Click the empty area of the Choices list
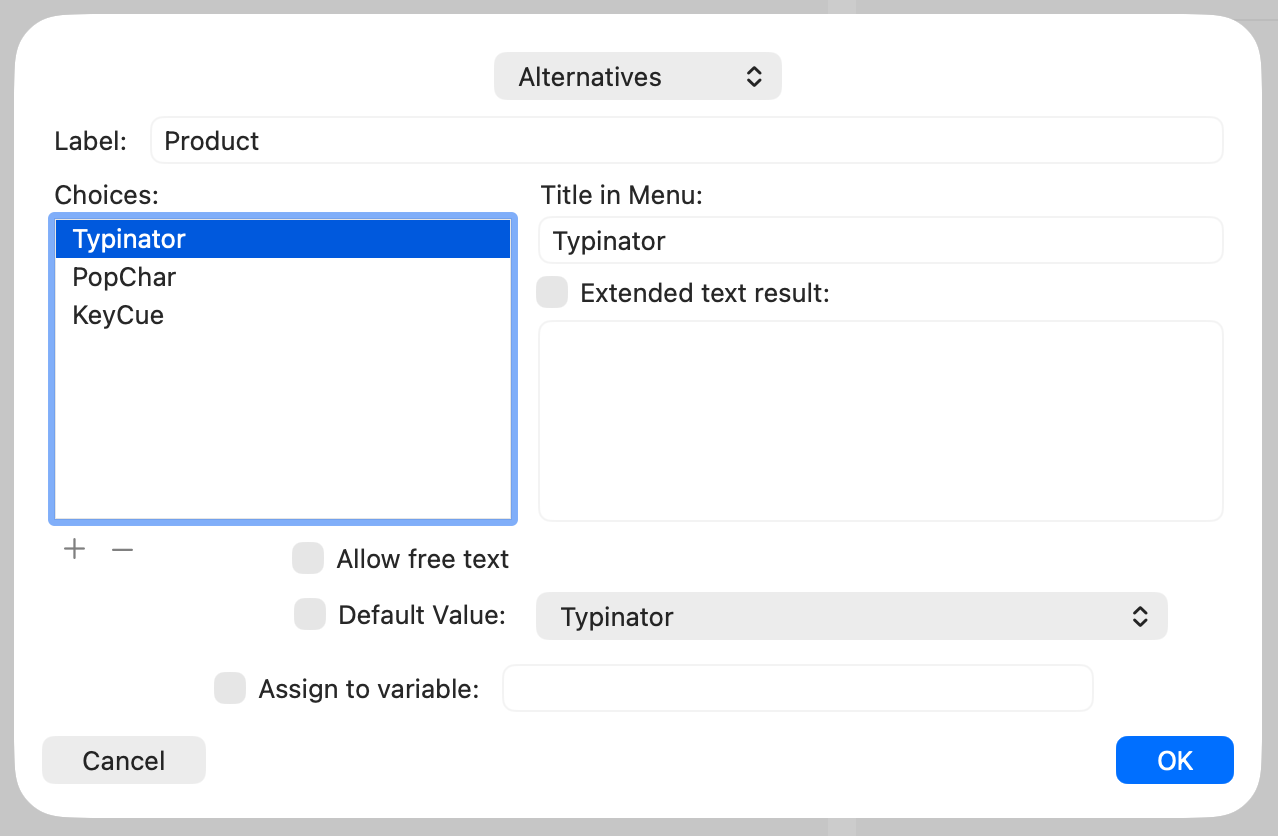Image resolution: width=1278 pixels, height=836 pixels. 283,440
